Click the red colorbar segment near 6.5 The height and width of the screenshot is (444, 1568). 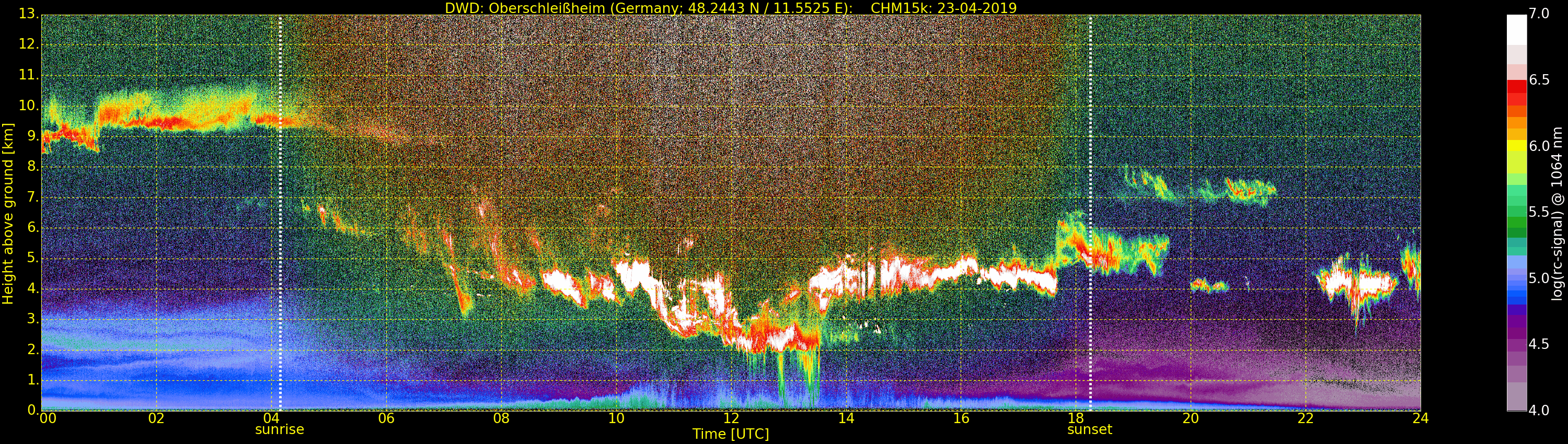coord(1516,87)
